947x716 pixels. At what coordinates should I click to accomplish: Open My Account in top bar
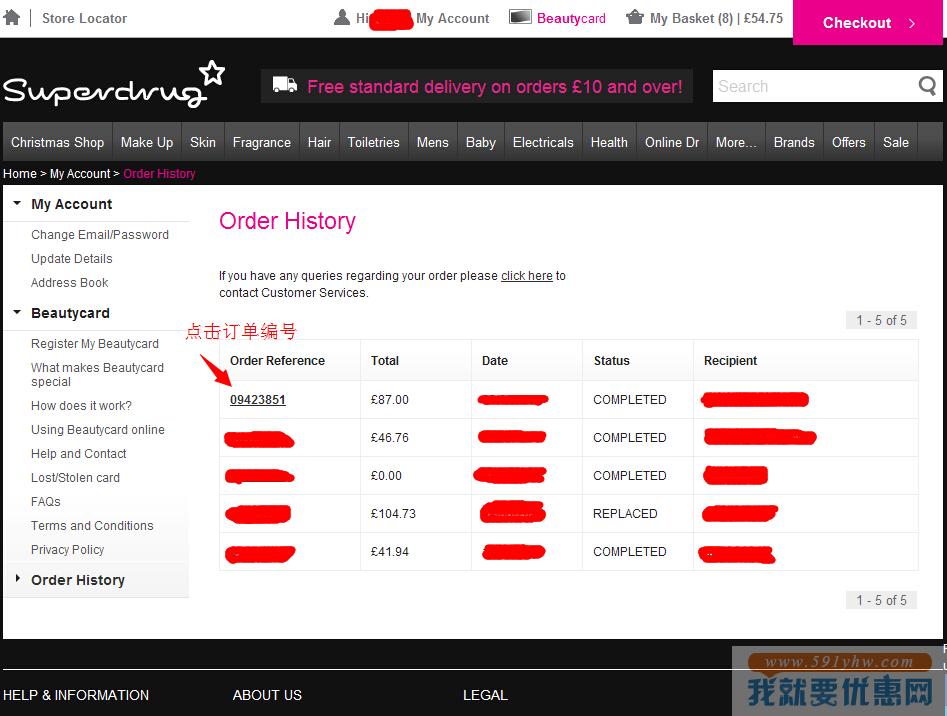[x=452, y=19]
